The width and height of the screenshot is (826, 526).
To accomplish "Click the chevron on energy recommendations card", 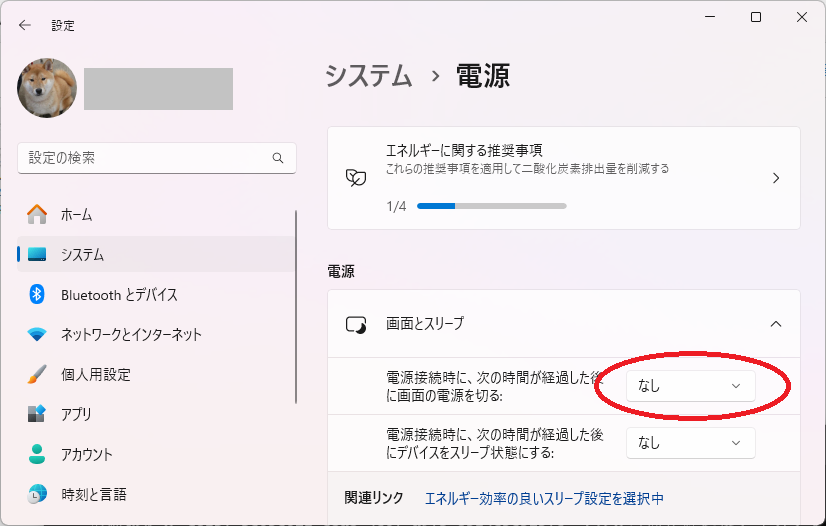I will [x=776, y=178].
